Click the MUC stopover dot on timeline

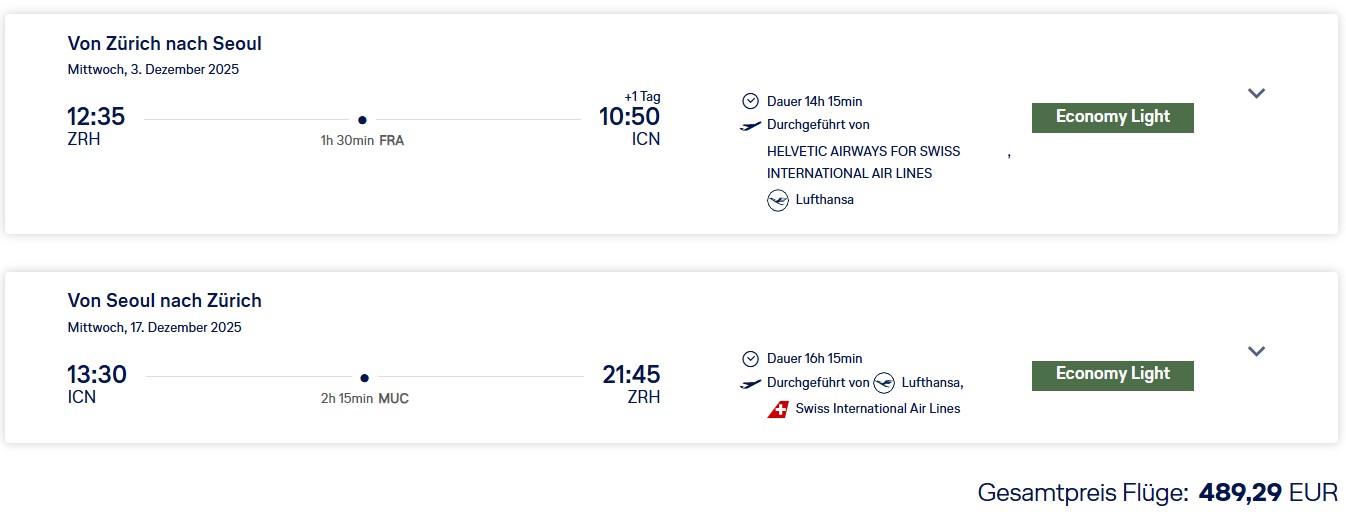tap(364, 378)
